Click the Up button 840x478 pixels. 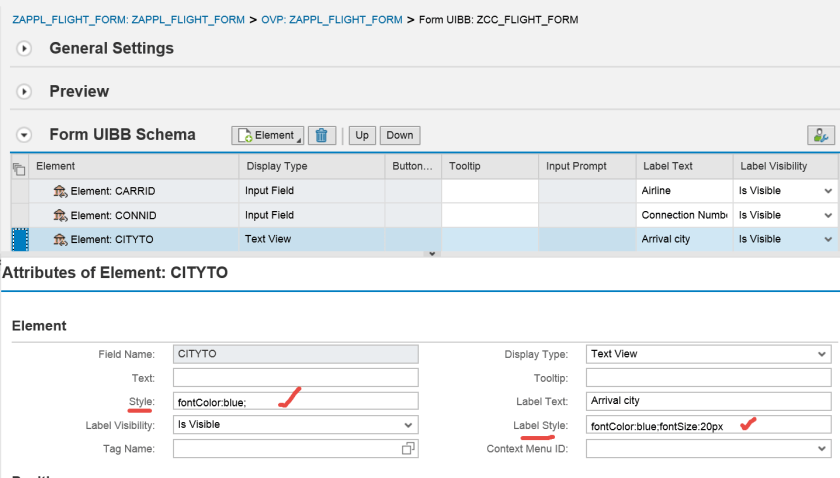click(x=362, y=135)
